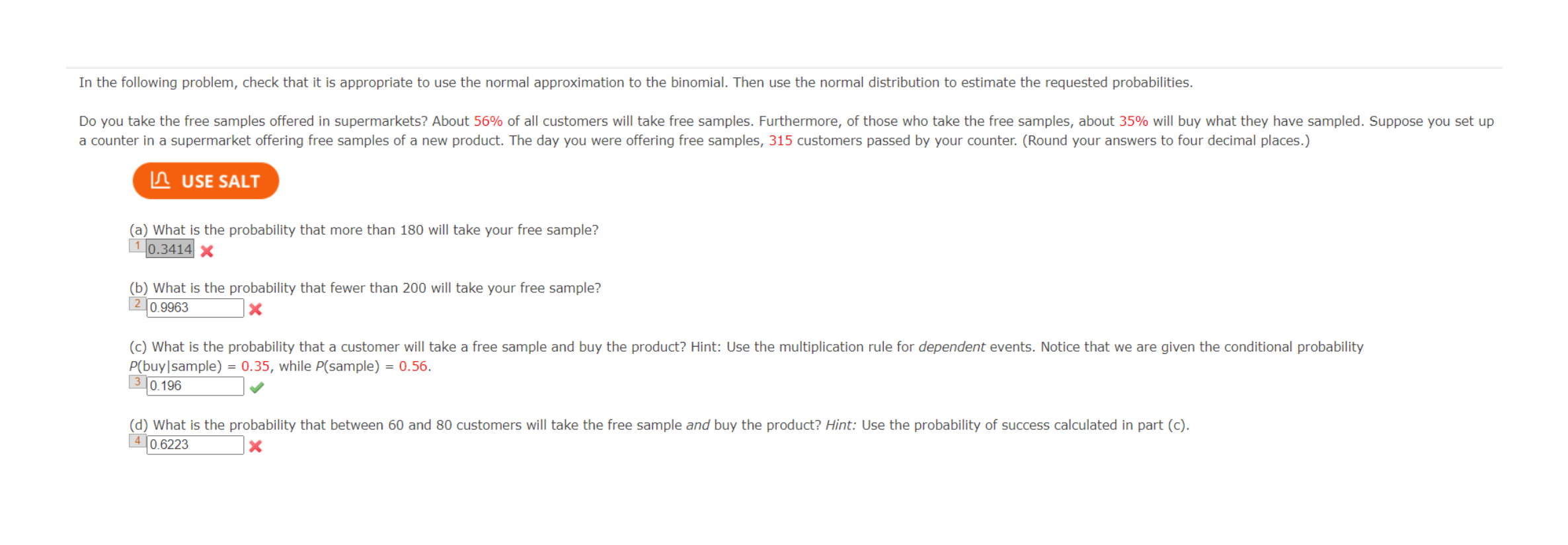1568x545 pixels.
Task: Click the red X beside answer 0.3414
Action: tap(207, 252)
